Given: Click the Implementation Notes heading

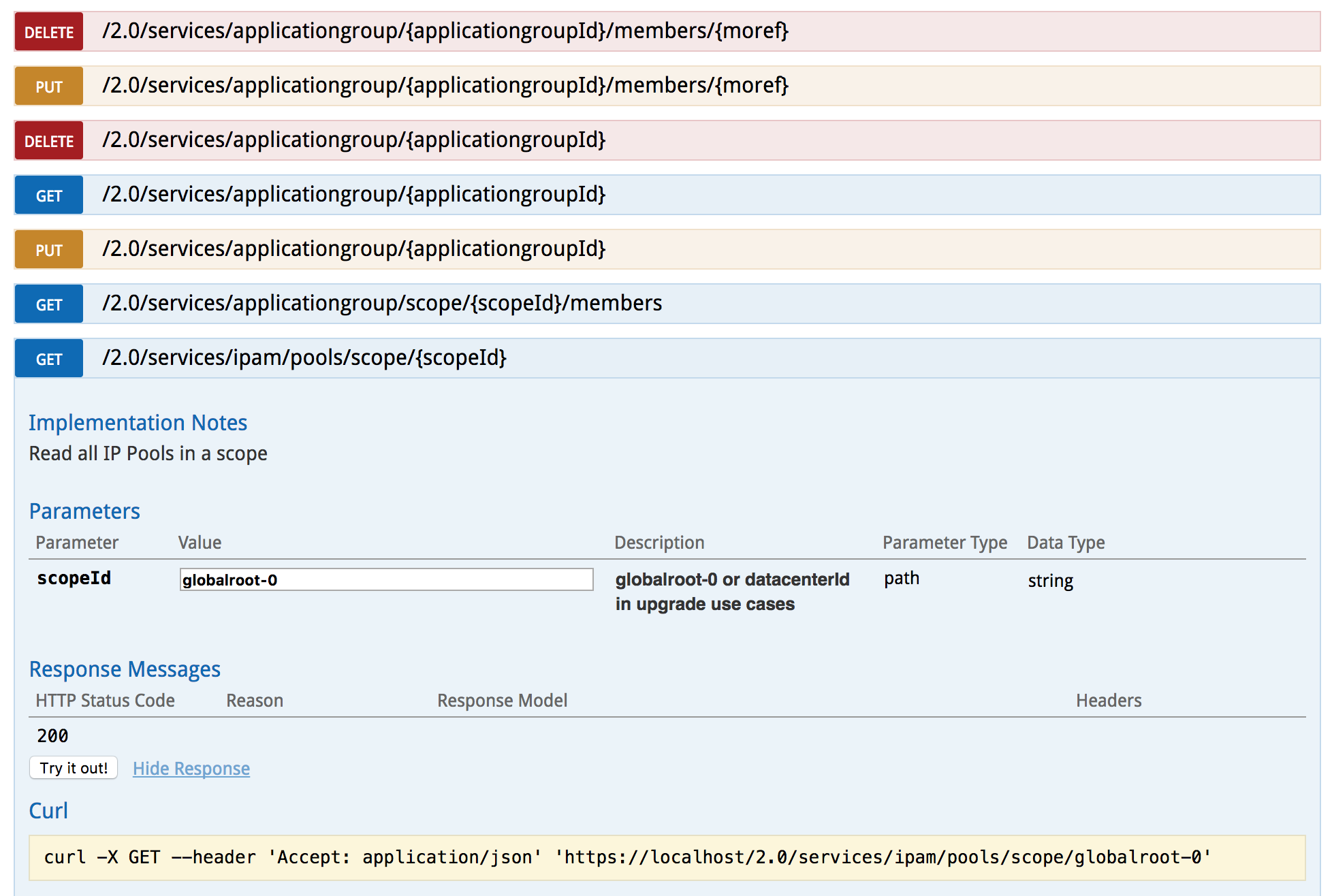Looking at the screenshot, I should tap(138, 423).
